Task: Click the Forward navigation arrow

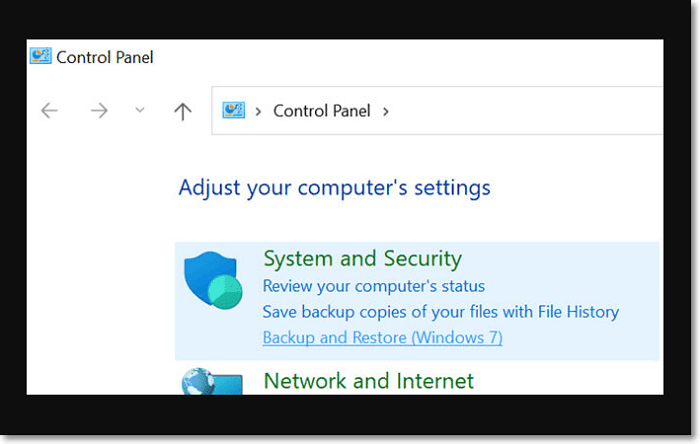Action: click(99, 111)
